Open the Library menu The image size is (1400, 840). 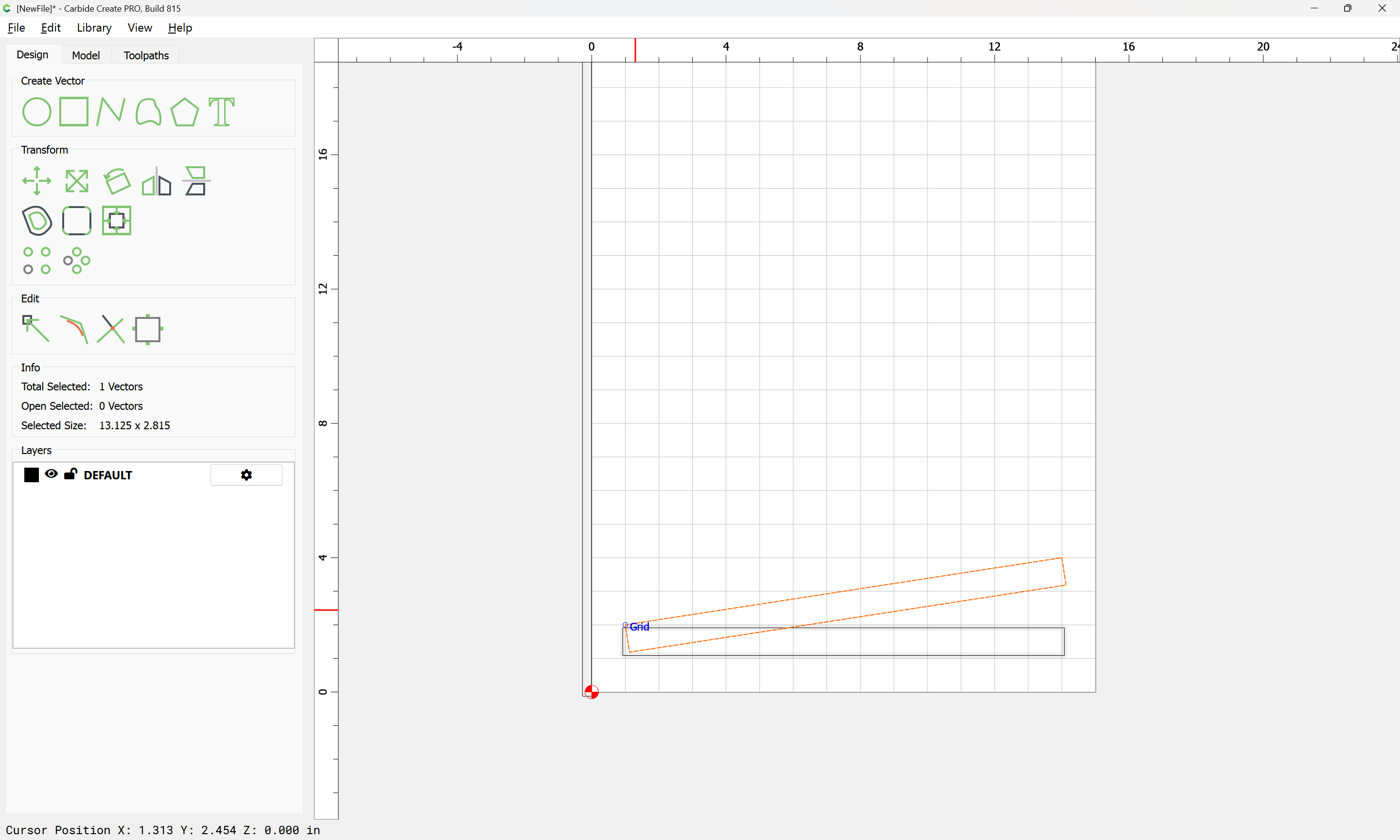pyautogui.click(x=94, y=28)
